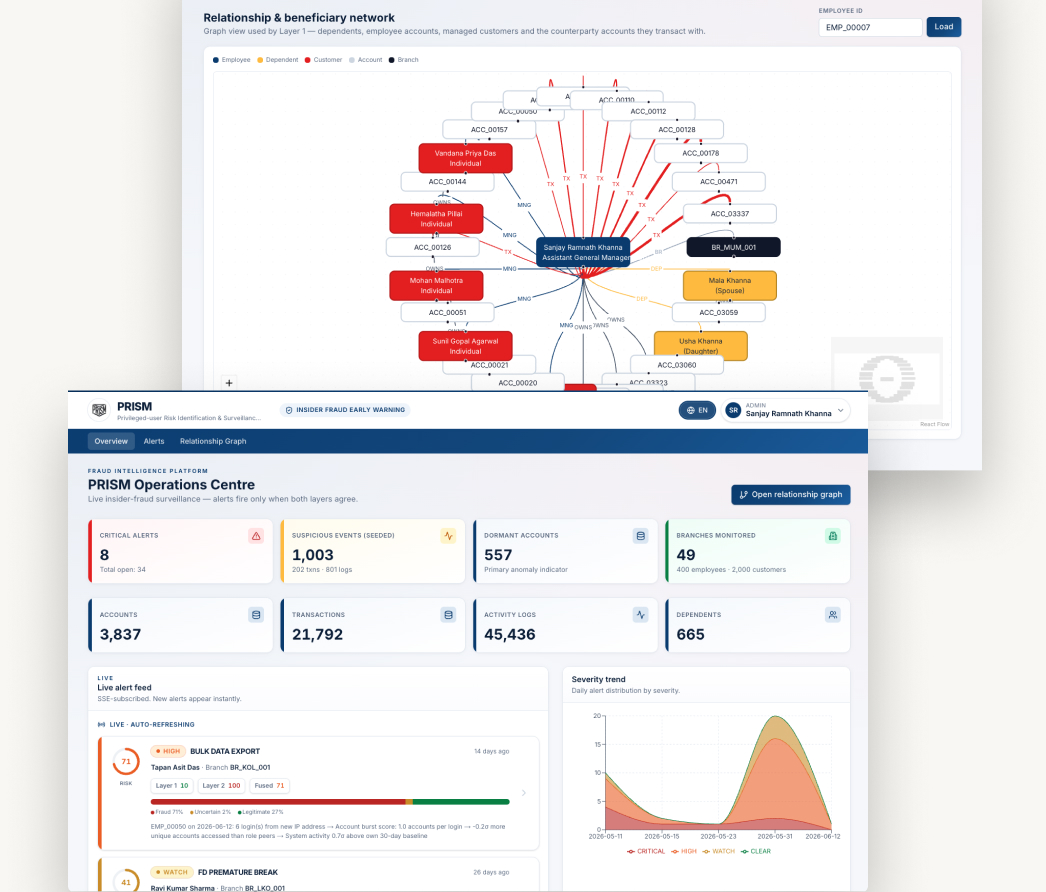Click the WATCH severity badge
This screenshot has height=892, width=1046.
pos(171,872)
